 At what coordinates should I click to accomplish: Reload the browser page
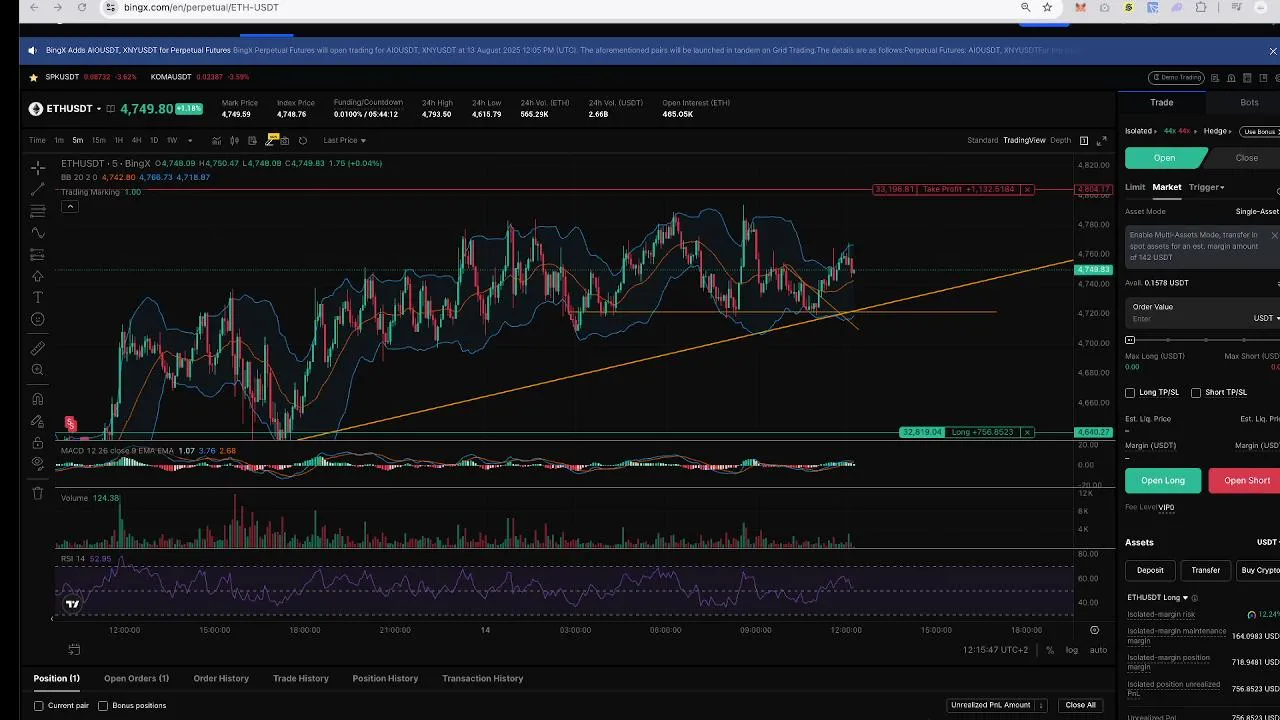[x=82, y=7]
